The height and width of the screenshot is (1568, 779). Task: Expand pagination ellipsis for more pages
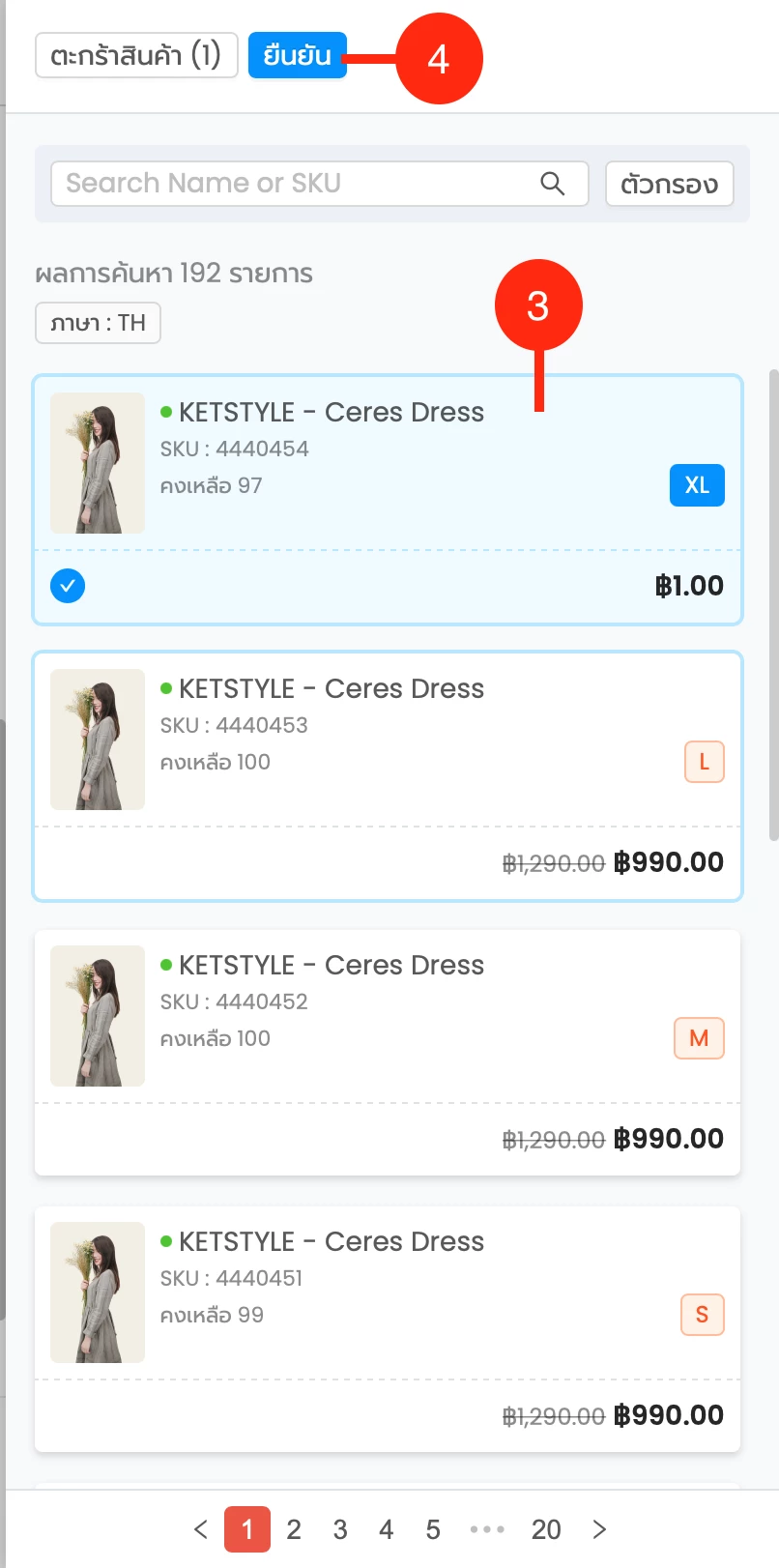point(487,1529)
